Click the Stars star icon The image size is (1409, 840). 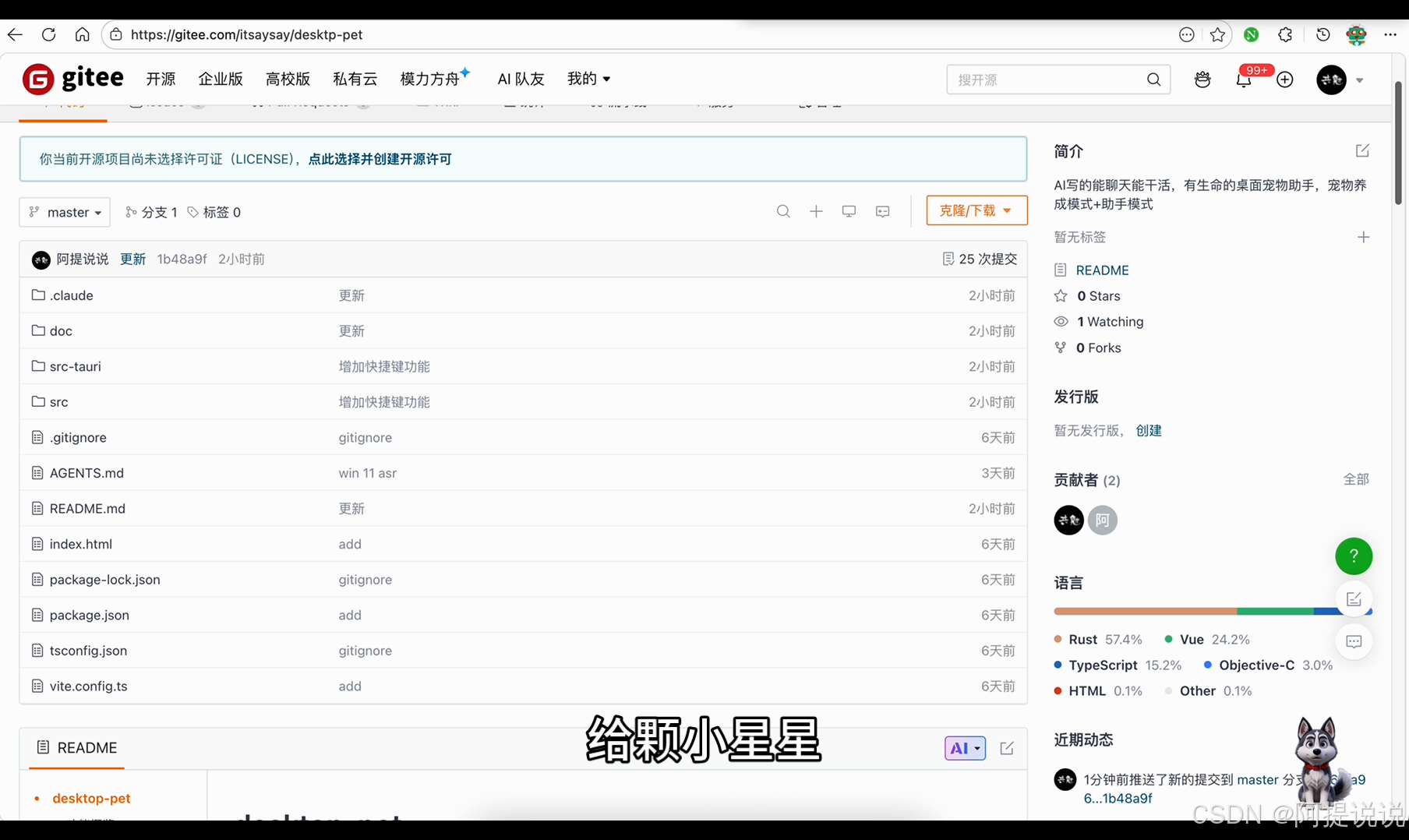[1061, 296]
